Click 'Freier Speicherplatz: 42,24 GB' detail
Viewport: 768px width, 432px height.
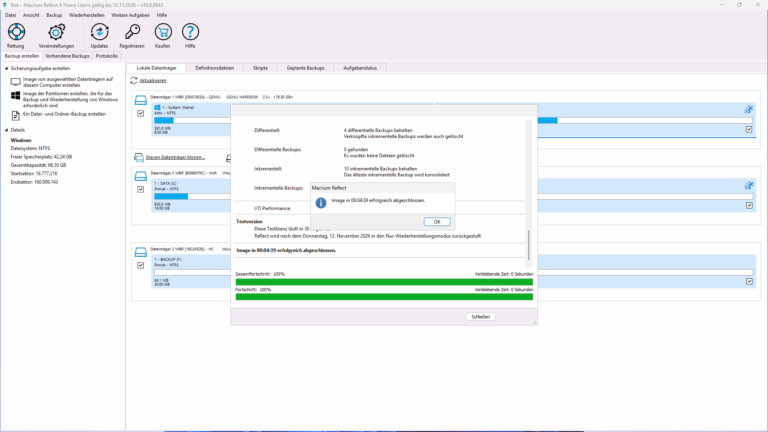pyautogui.click(x=41, y=157)
